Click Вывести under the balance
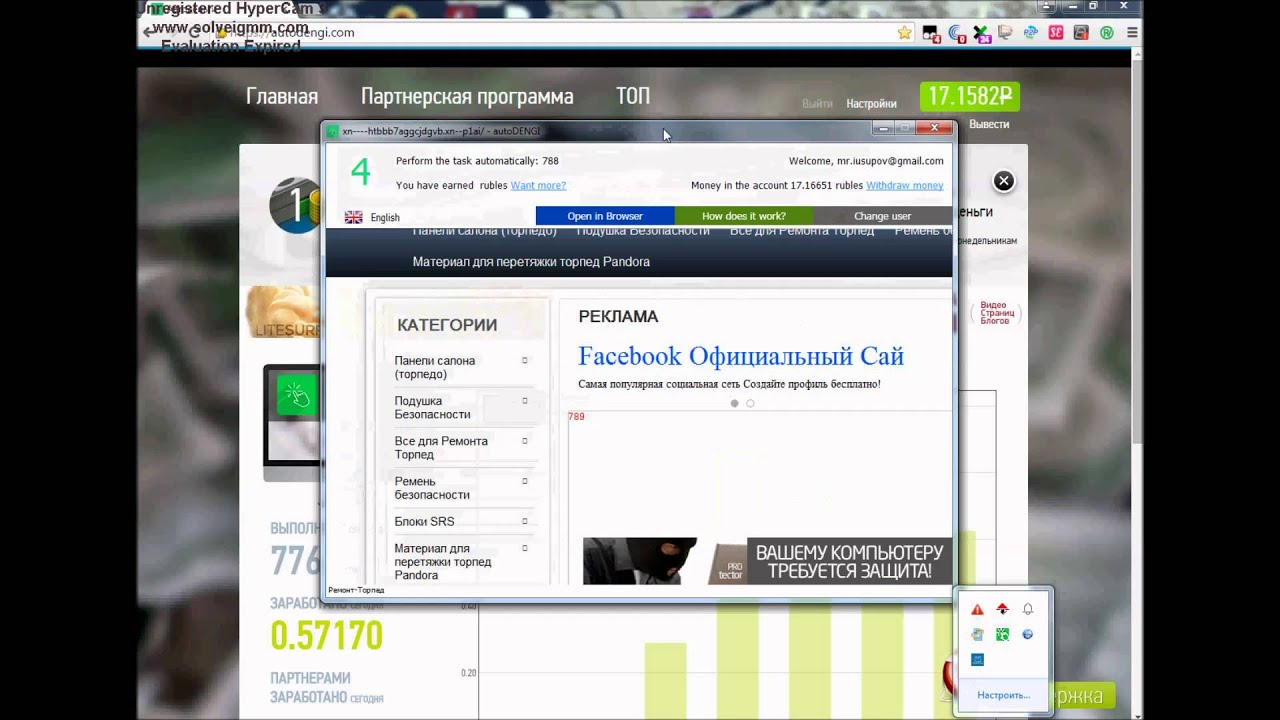 pos(989,124)
